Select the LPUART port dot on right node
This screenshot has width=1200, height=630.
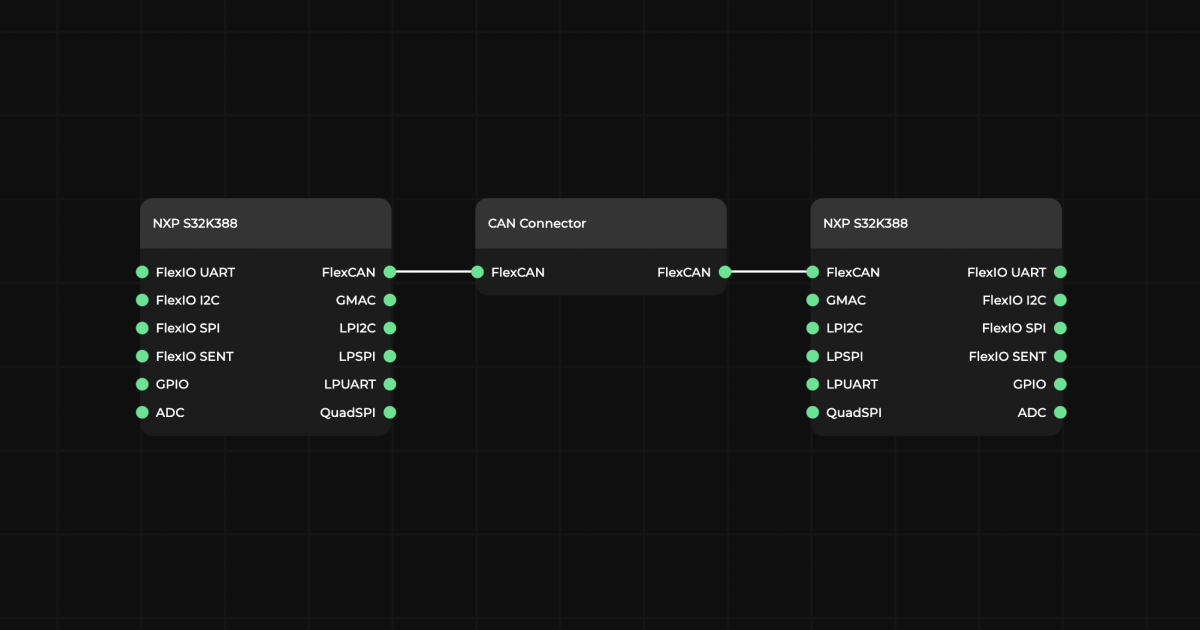[x=813, y=384]
